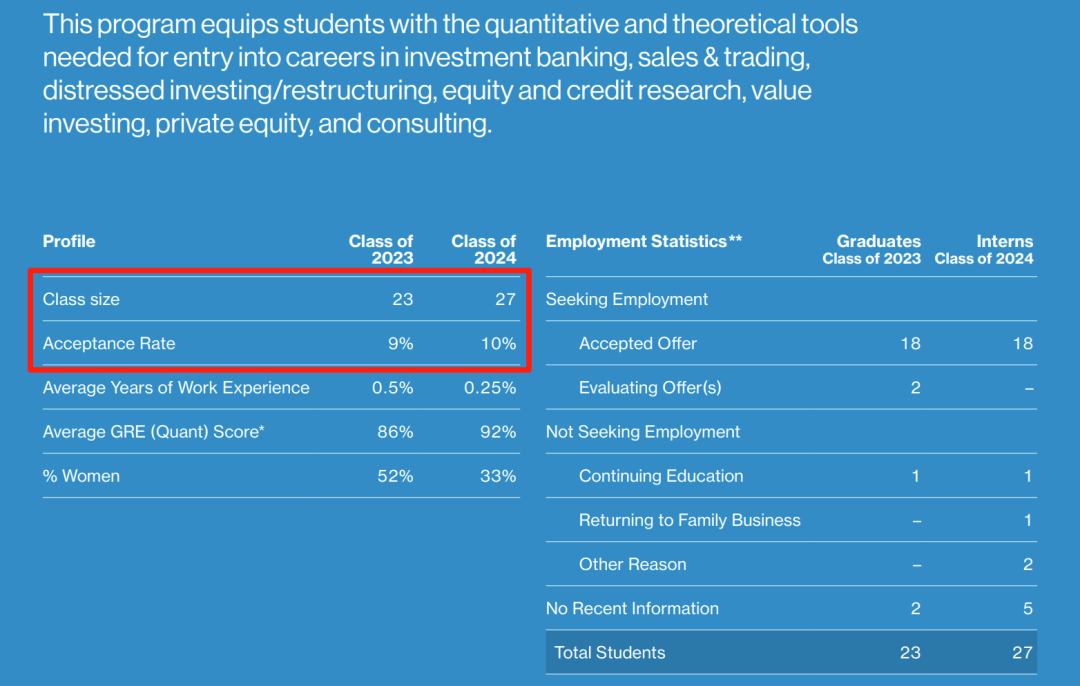Click the 'Other Reason' row label
Image resolution: width=1080 pixels, height=686 pixels.
click(x=632, y=564)
